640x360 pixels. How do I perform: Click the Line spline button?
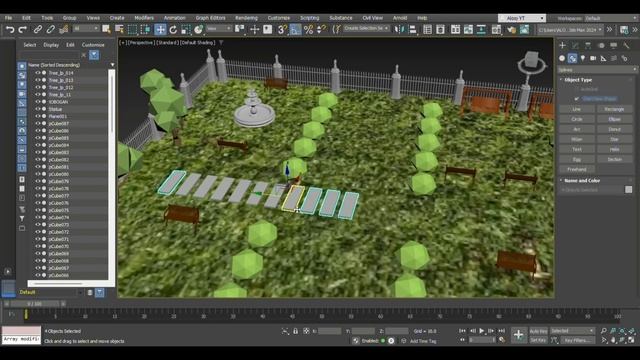[576, 109]
